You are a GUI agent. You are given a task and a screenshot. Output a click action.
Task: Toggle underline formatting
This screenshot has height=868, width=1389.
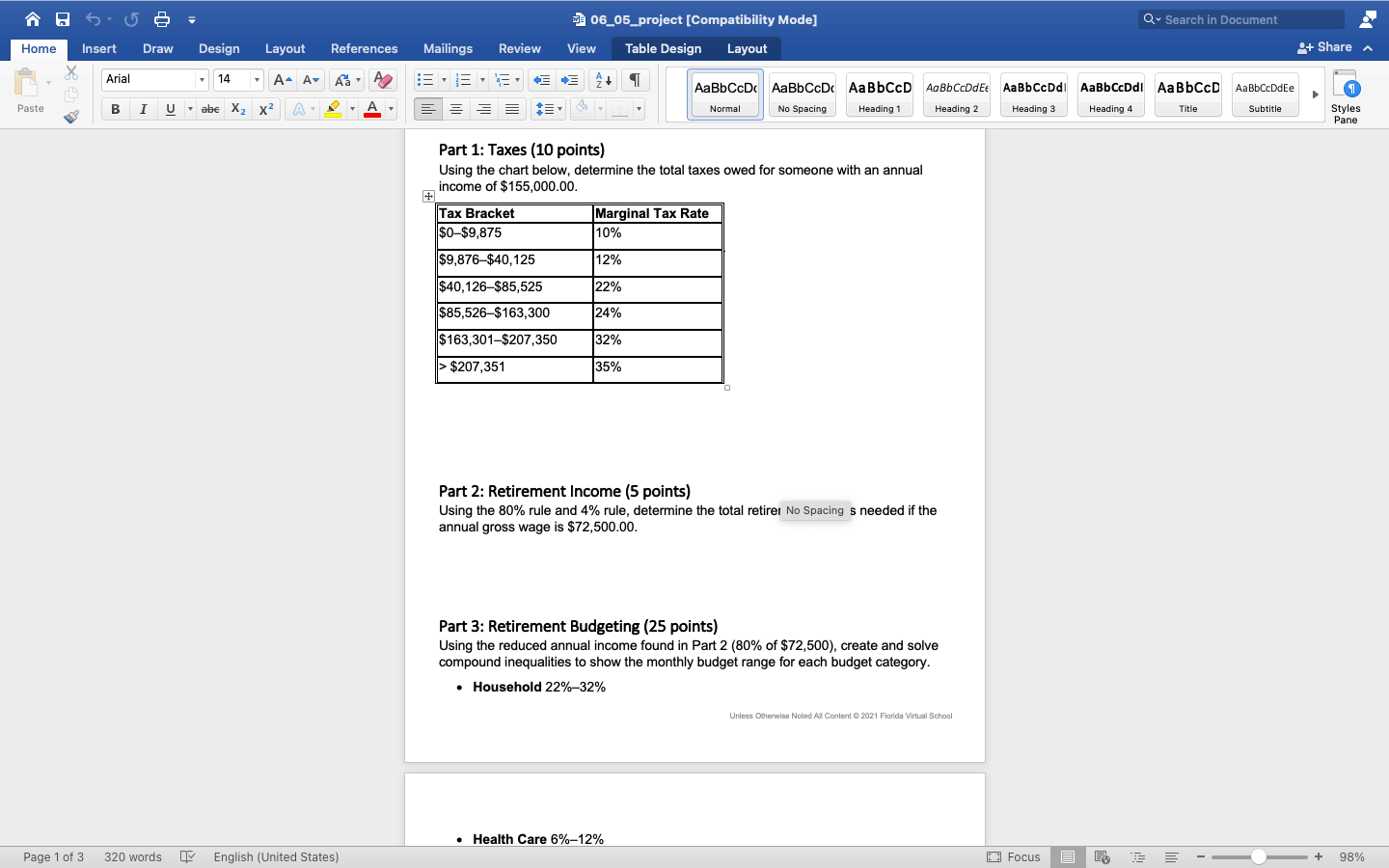[171, 109]
